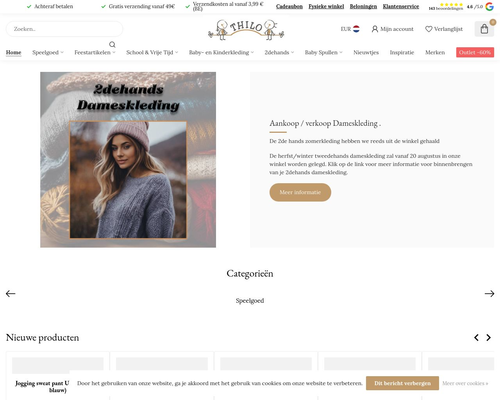Expand School & Vrije Tijd menu
The width and height of the screenshot is (500, 400).
click(152, 52)
